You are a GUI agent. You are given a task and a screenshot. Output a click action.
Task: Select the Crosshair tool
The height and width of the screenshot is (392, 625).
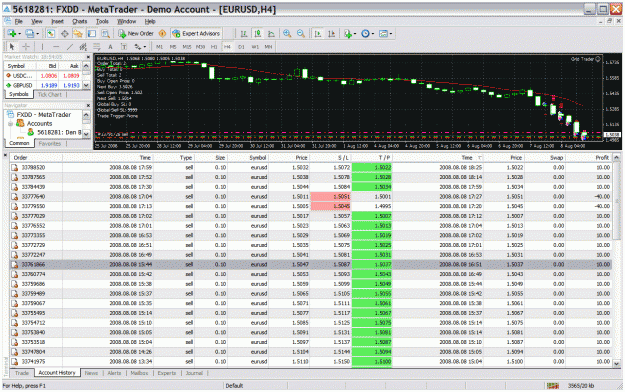click(26, 47)
